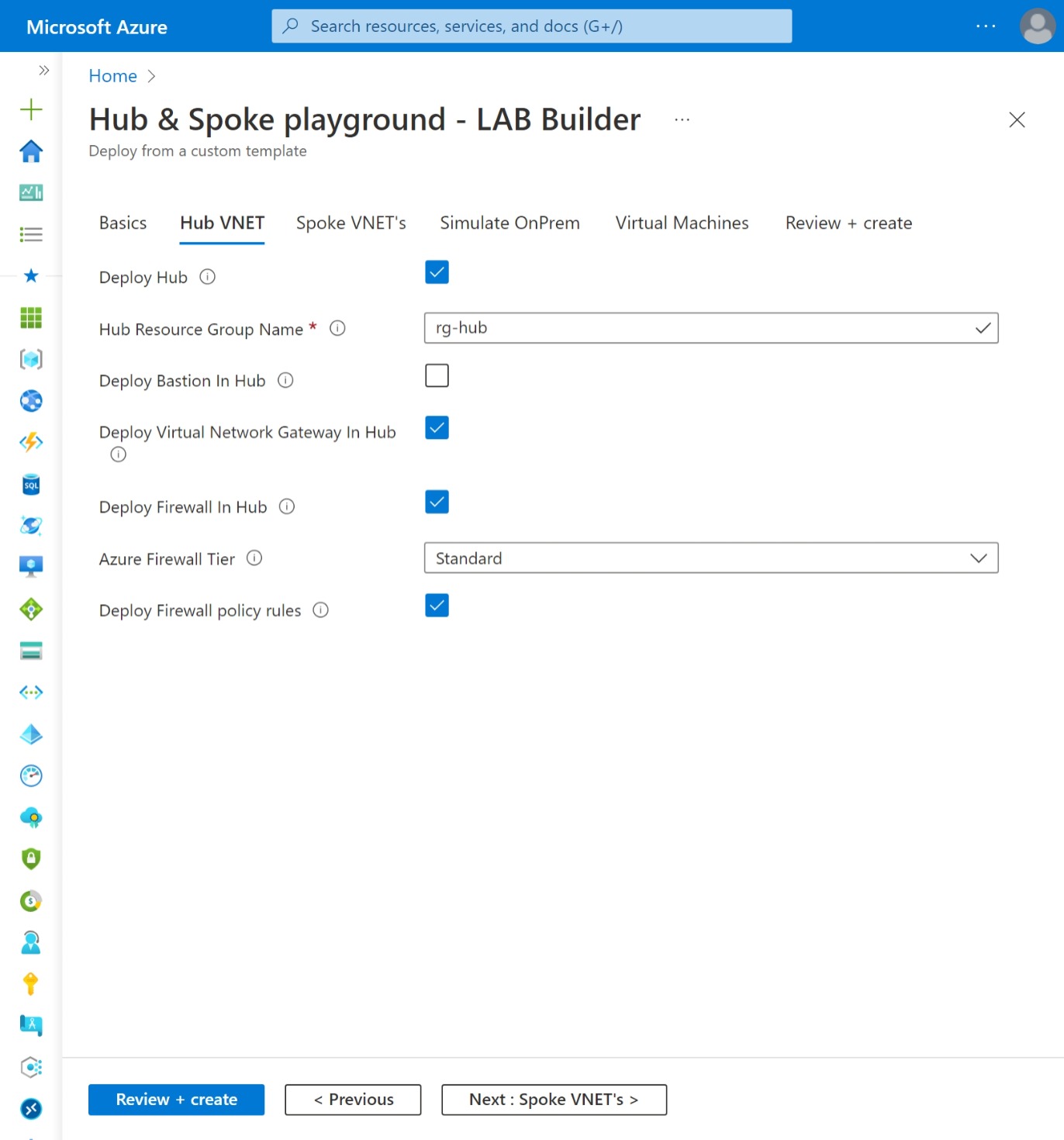Open the All services list icon
This screenshot has height=1140, width=1064.
pyautogui.click(x=31, y=234)
